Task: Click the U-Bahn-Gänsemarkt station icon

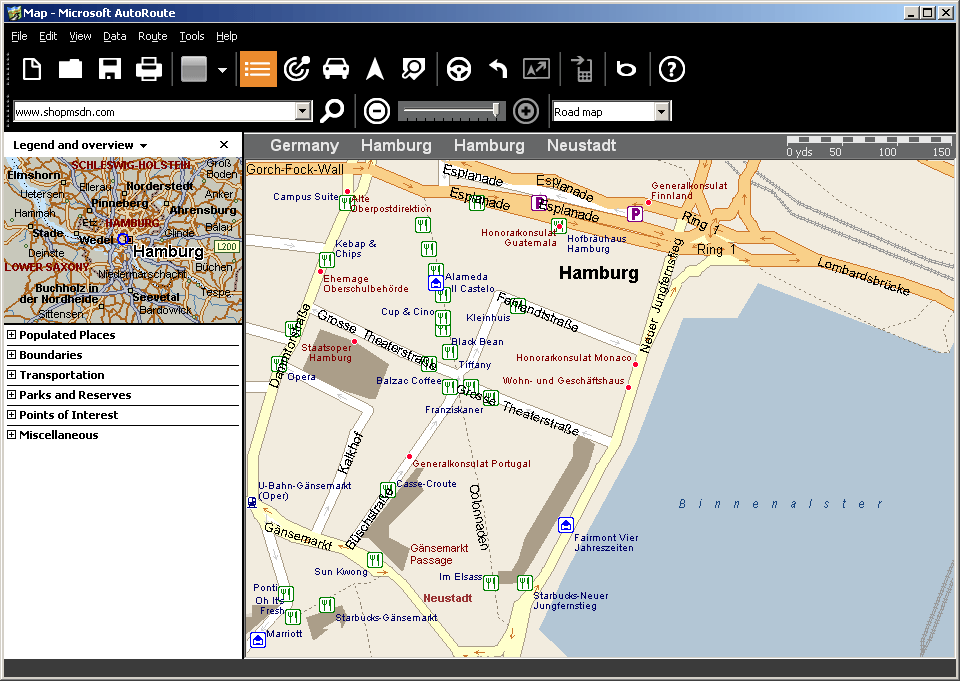Action: (252, 503)
